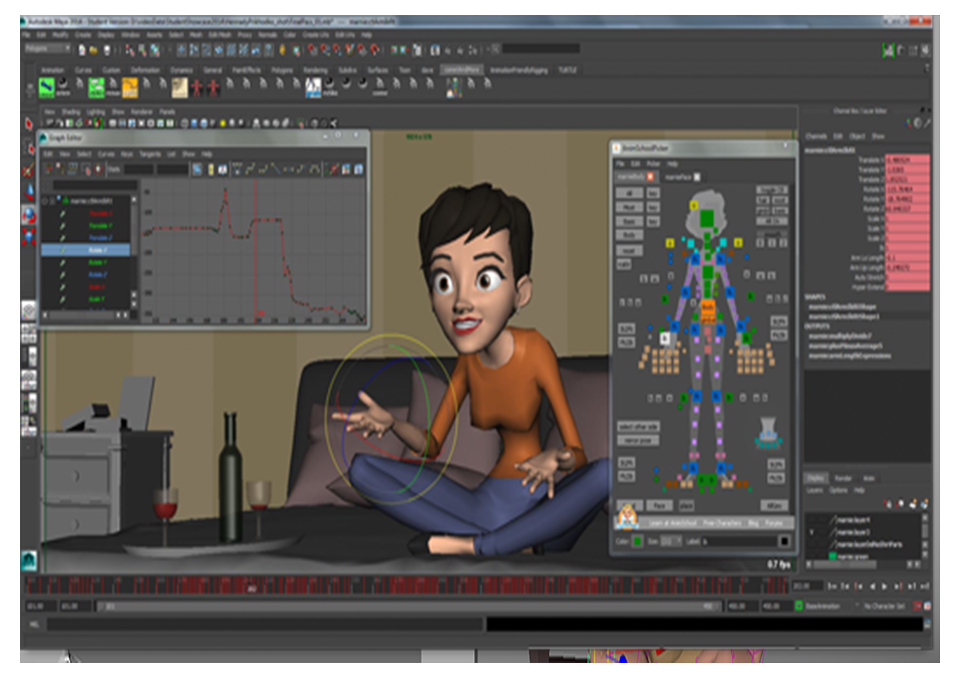Jump to start of playback range
Screen dimensions: 960x678
click(832, 586)
